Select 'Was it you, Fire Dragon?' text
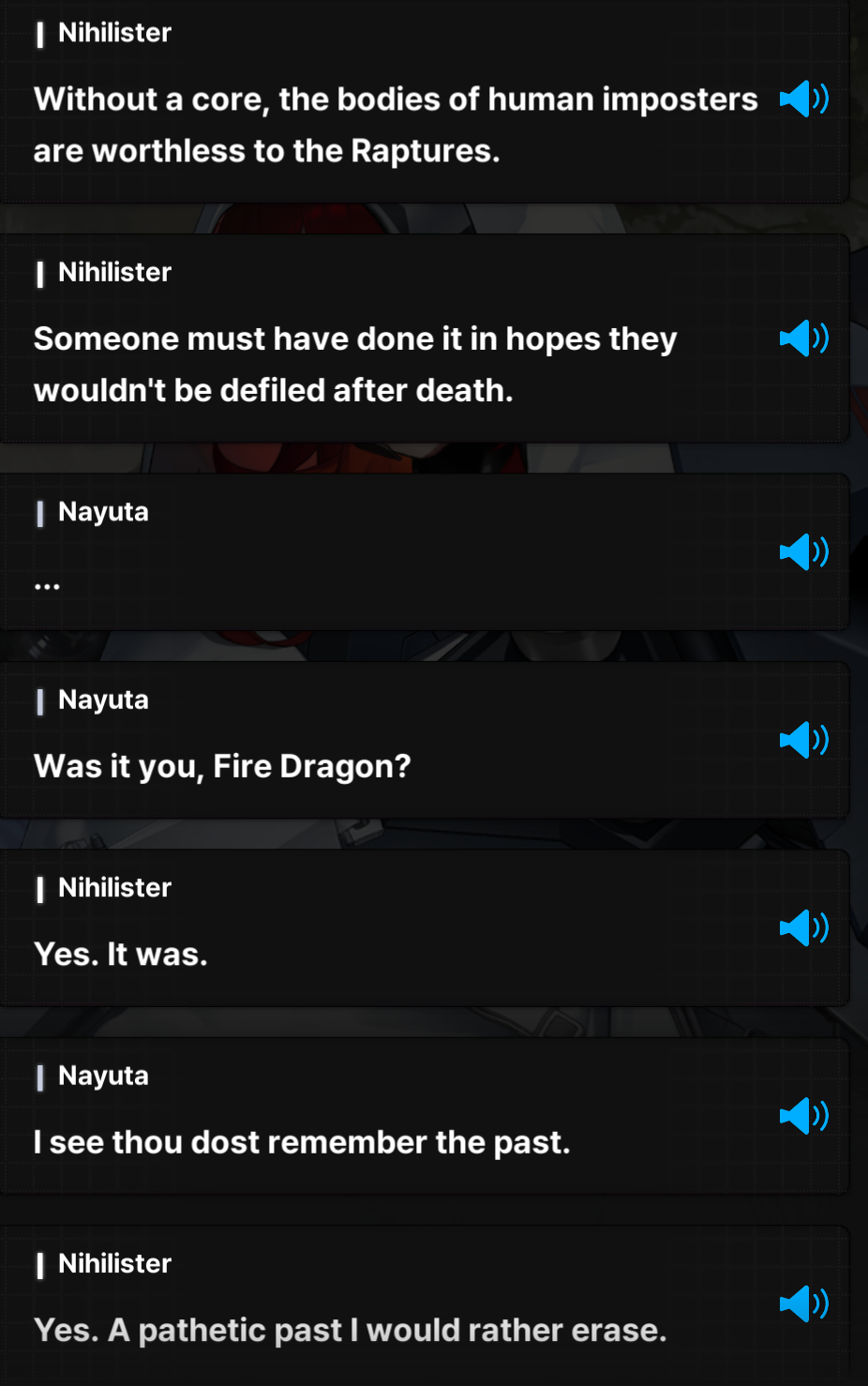Viewport: 868px width, 1386px height. (222, 766)
